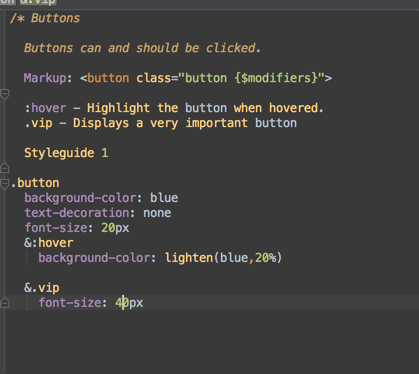The width and height of the screenshot is (419, 374).
Task: Click the '20%' argument inside lighten()
Action: pyautogui.click(x=266, y=258)
